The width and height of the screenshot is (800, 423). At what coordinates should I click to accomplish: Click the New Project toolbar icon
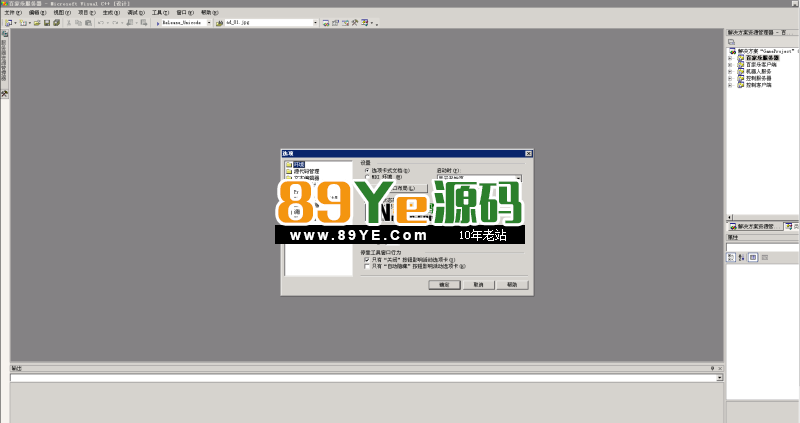click(x=8, y=23)
